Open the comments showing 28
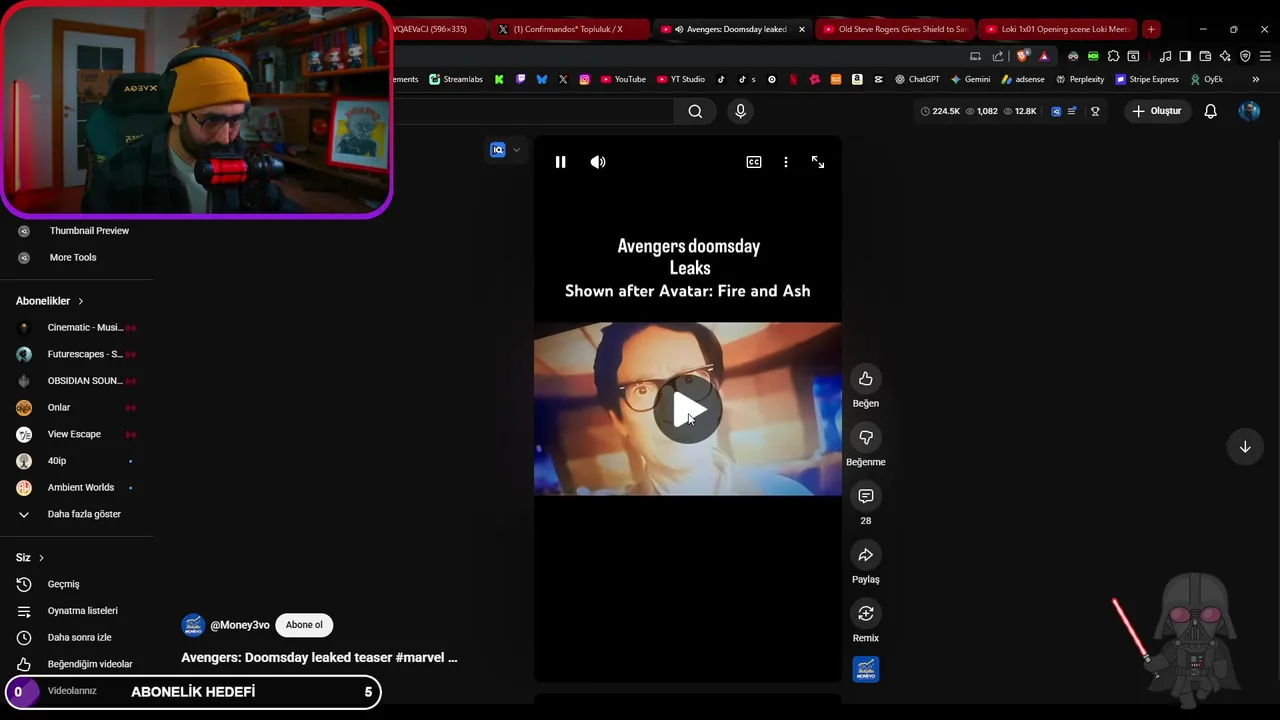Viewport: 1280px width, 720px height. click(x=866, y=496)
